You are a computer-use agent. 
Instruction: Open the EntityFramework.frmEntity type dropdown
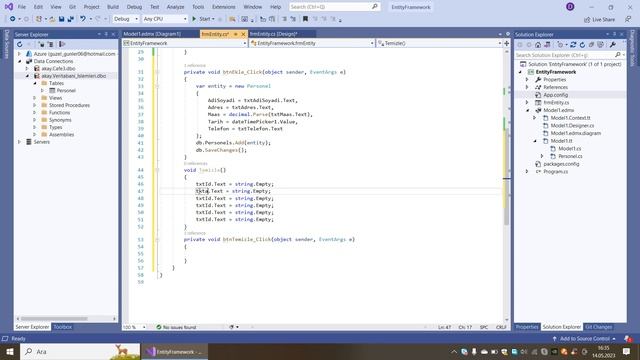312,43
